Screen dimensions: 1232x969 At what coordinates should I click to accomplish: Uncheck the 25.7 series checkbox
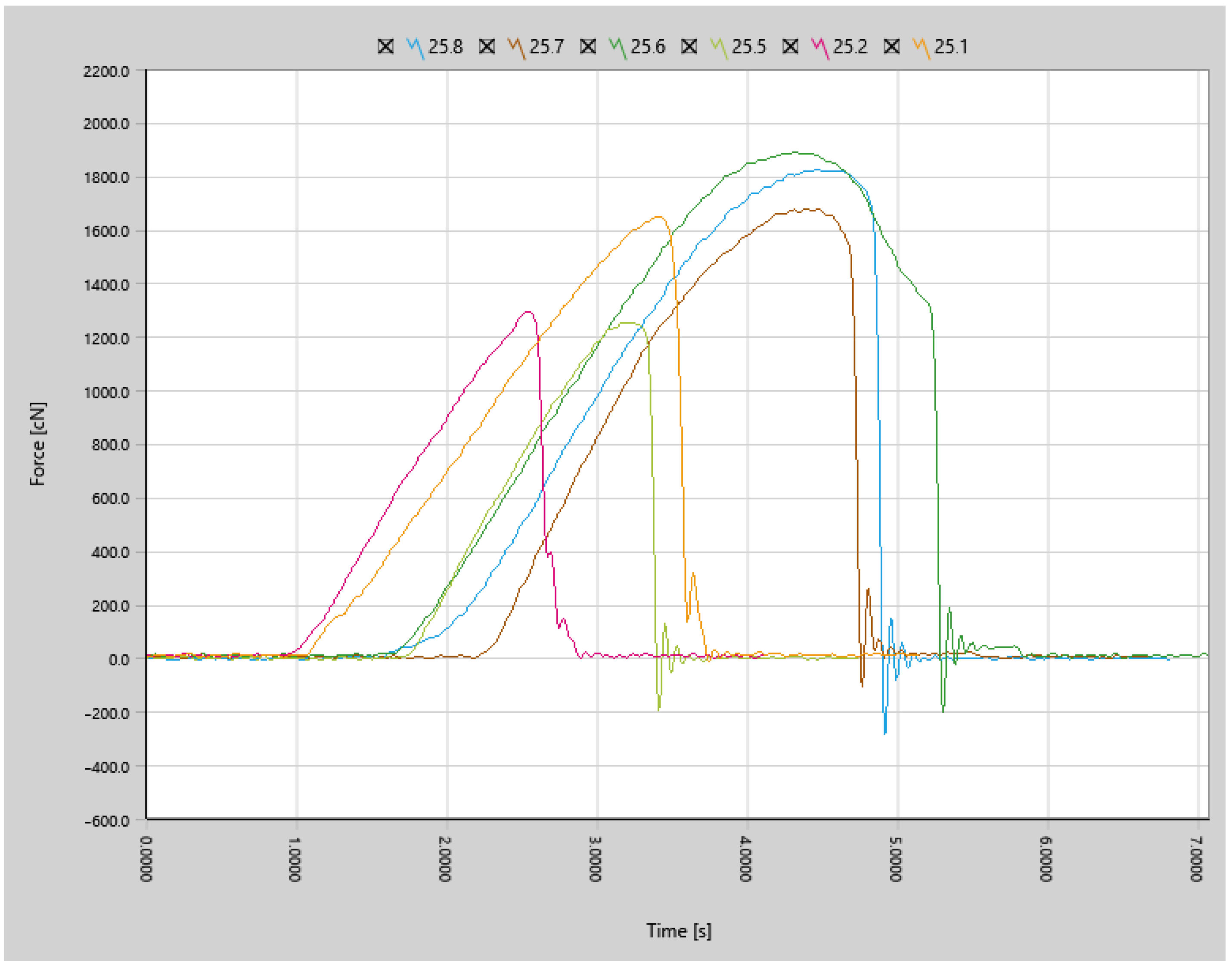[487, 47]
